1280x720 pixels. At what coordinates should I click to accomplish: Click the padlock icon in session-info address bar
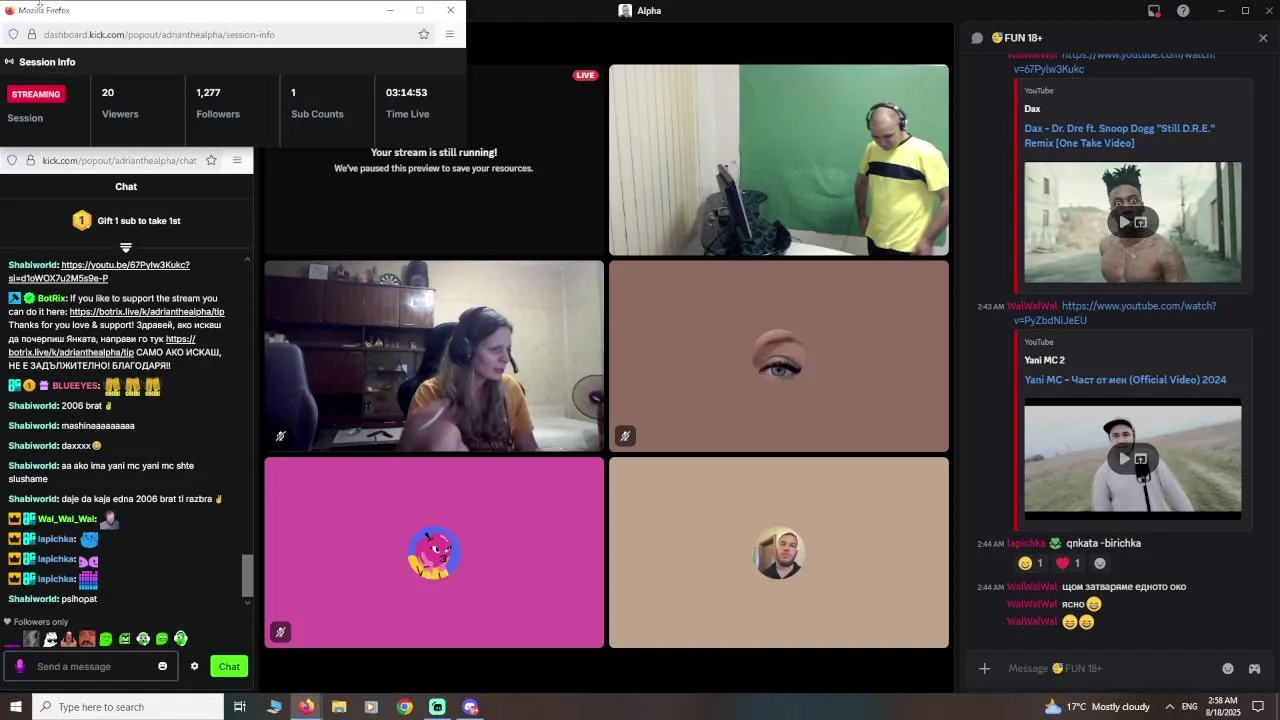pos(32,34)
